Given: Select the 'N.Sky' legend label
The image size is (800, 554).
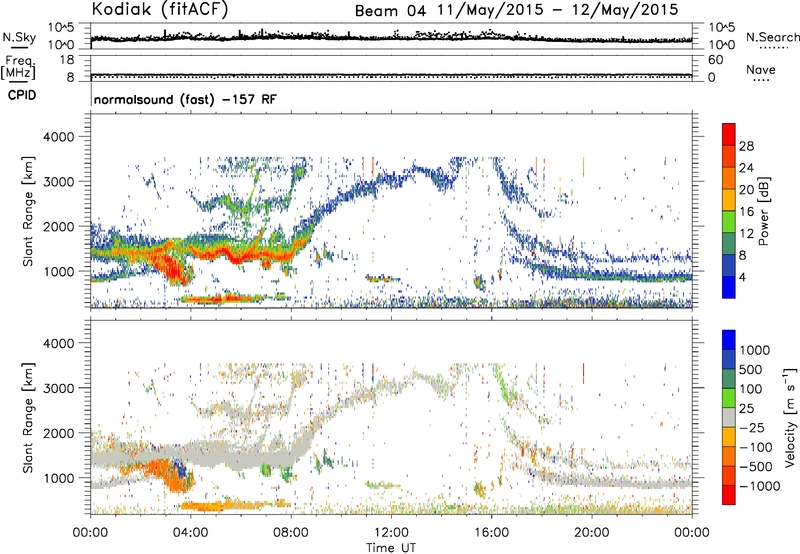Looking at the screenshot, I should [19, 37].
